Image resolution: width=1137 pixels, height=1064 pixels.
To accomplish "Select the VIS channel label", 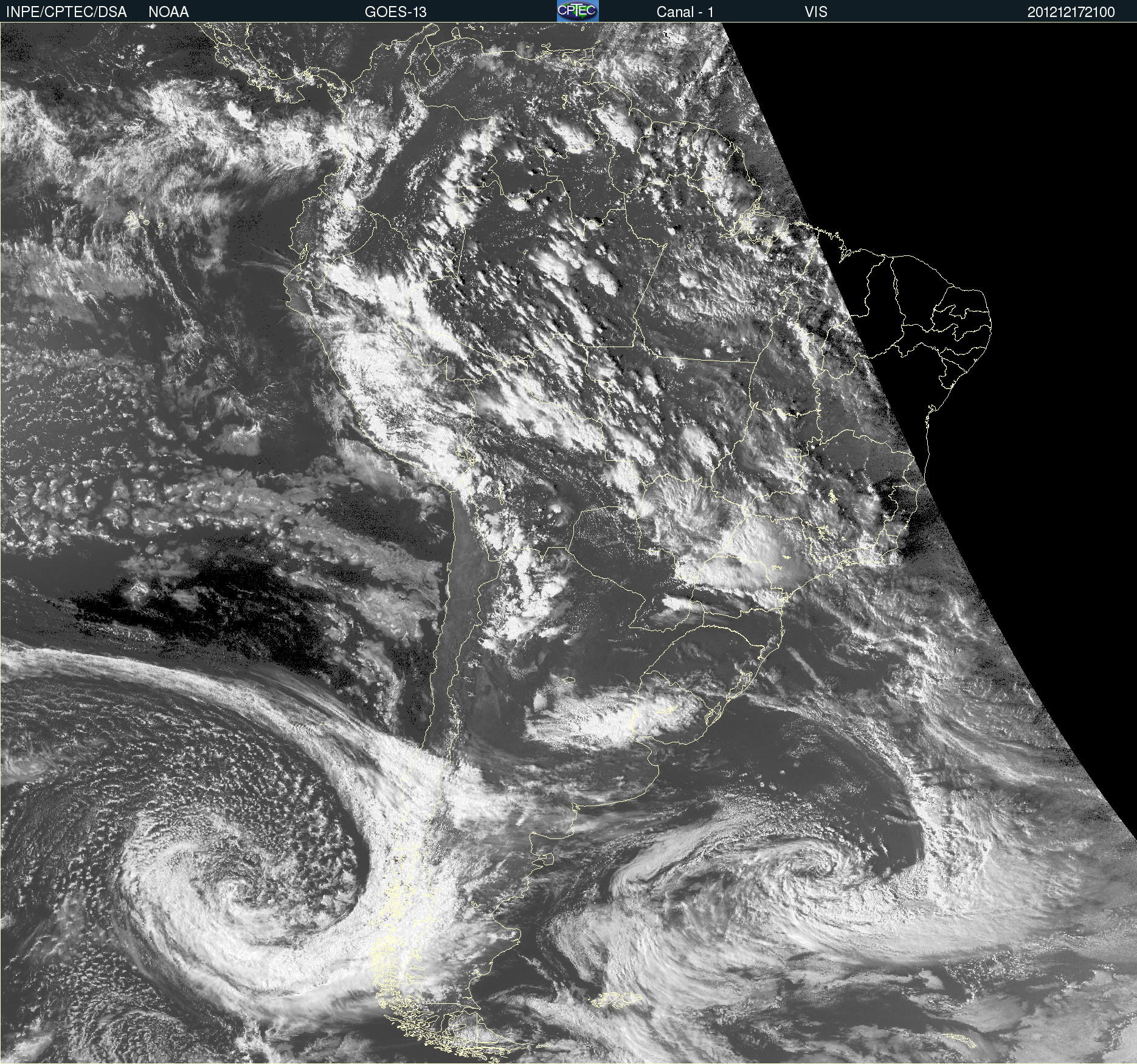I will [x=816, y=12].
